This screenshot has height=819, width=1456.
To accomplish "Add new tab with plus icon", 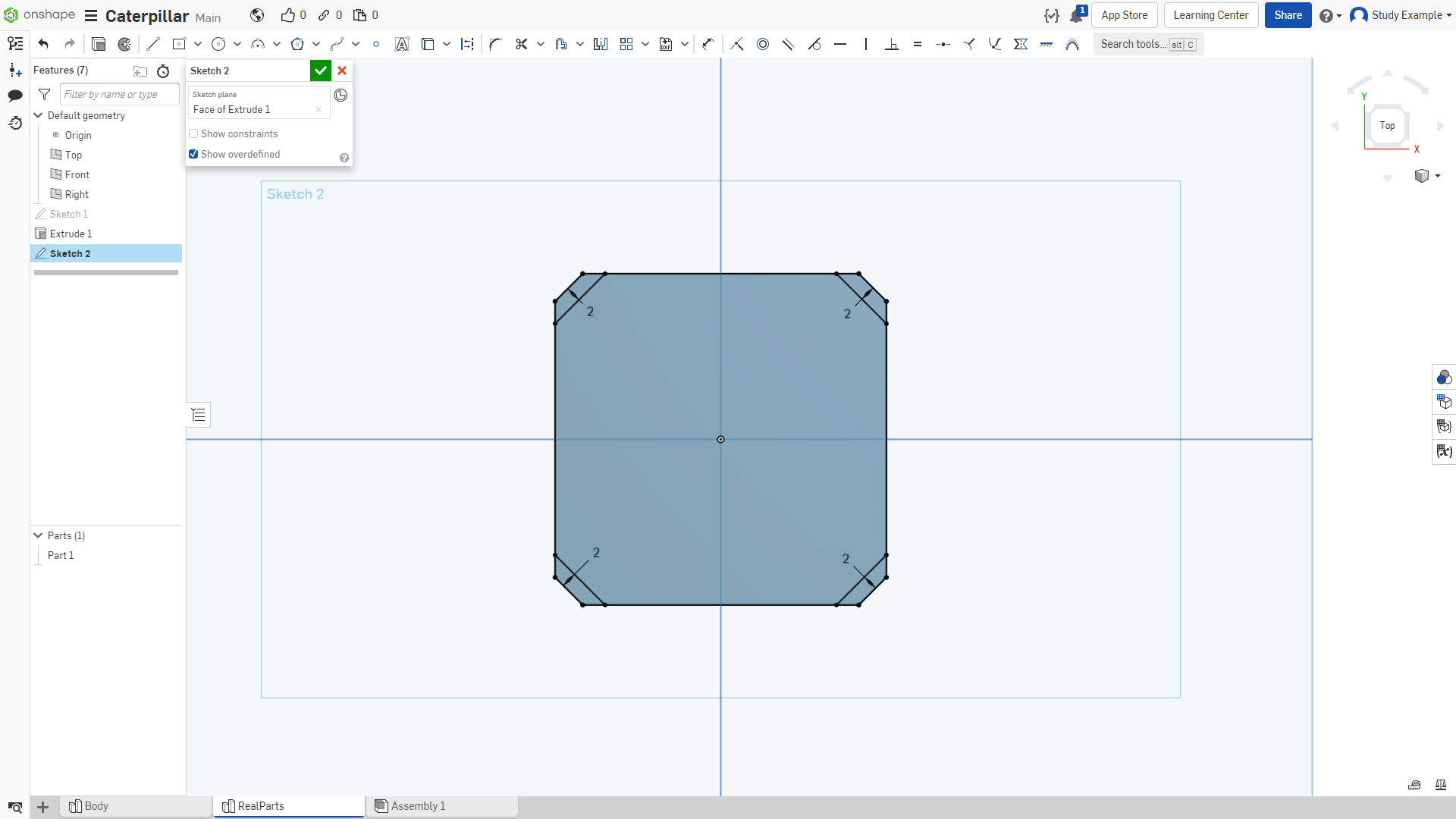I will click(x=43, y=807).
